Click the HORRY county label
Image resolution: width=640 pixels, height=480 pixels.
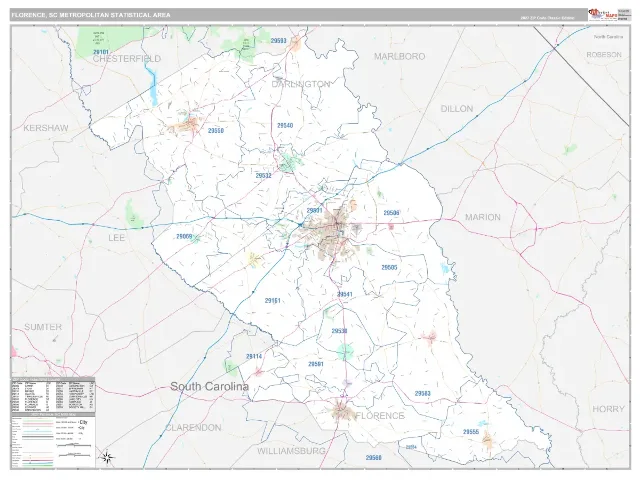[608, 409]
